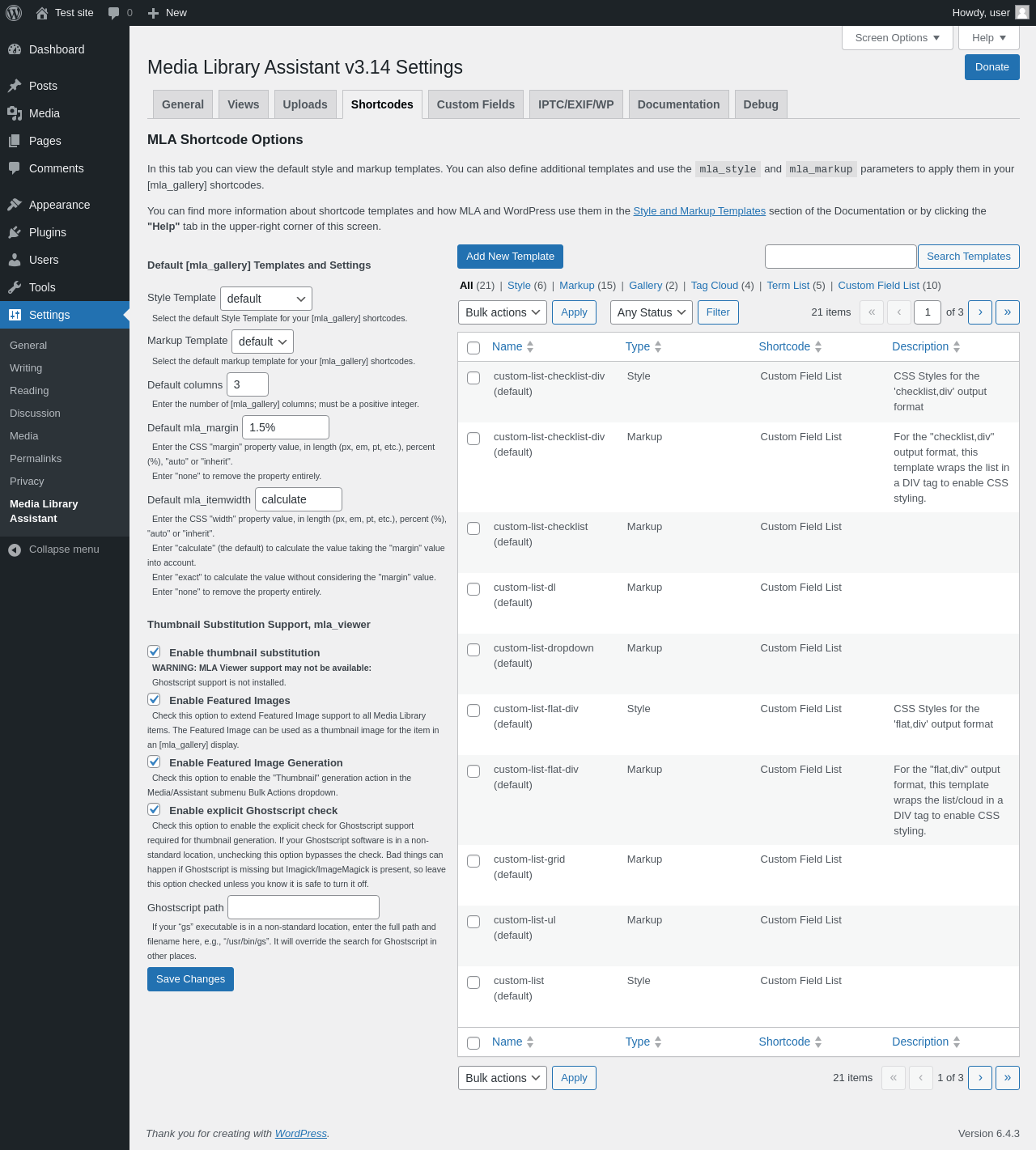Image resolution: width=1036 pixels, height=1150 pixels.
Task: Click the Appearance paintbrush icon
Action: pos(15,205)
